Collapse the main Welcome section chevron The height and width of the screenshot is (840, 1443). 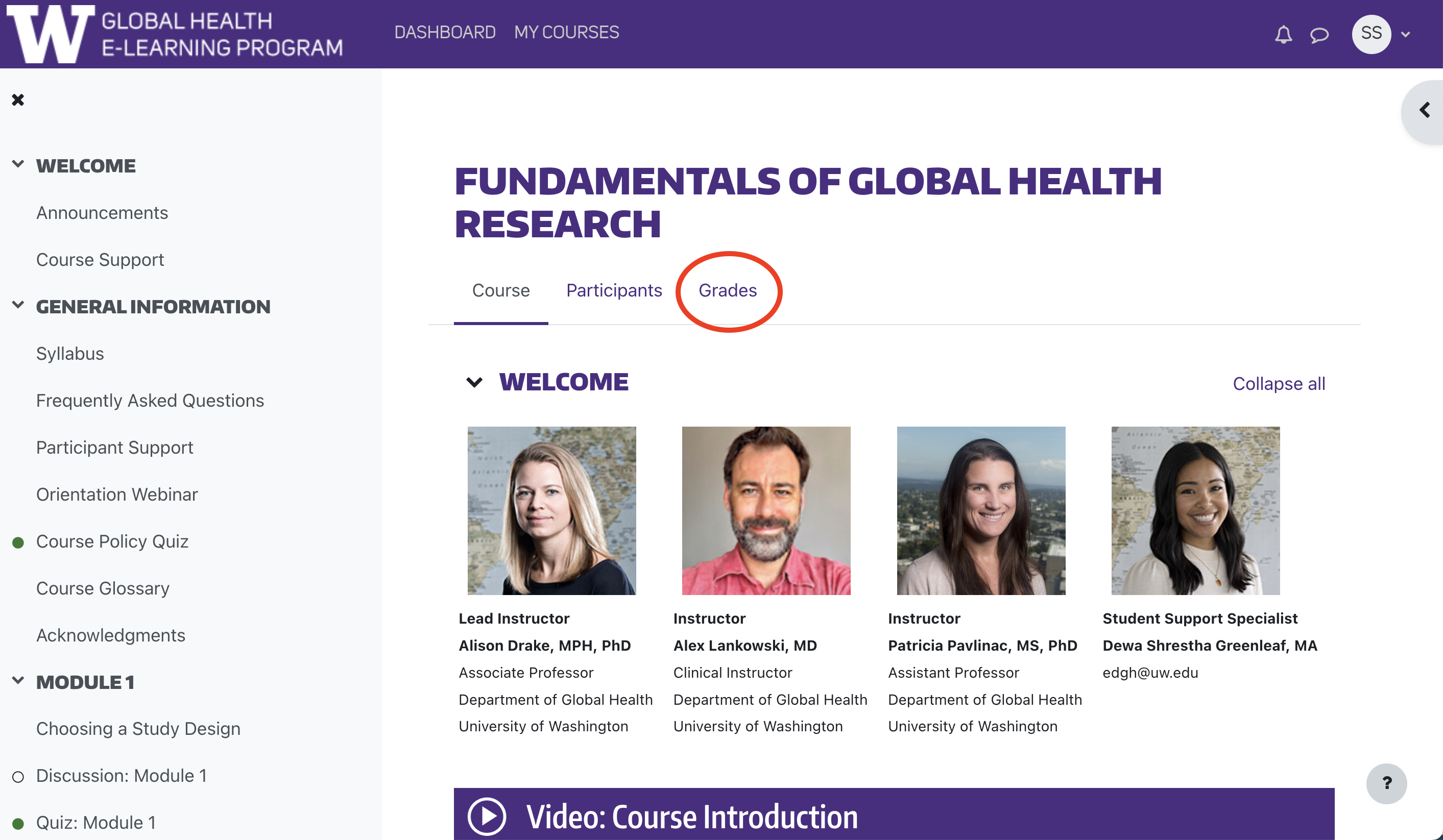474,382
